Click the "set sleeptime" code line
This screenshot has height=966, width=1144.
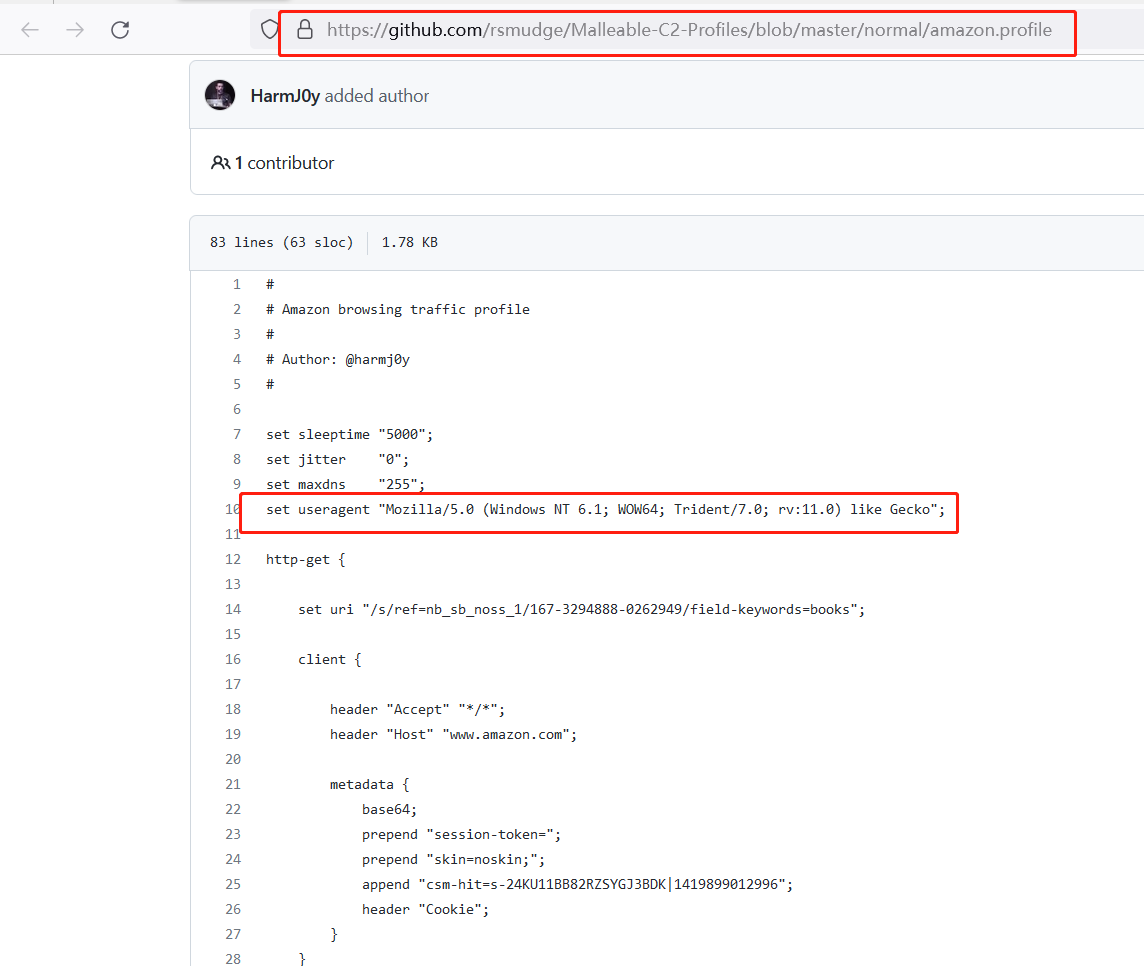pyautogui.click(x=349, y=435)
